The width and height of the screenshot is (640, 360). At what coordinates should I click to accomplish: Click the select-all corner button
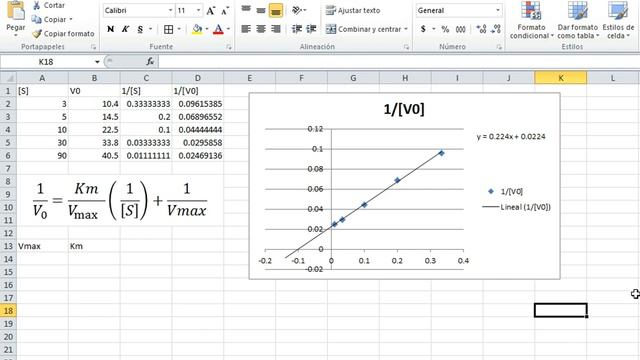8,78
